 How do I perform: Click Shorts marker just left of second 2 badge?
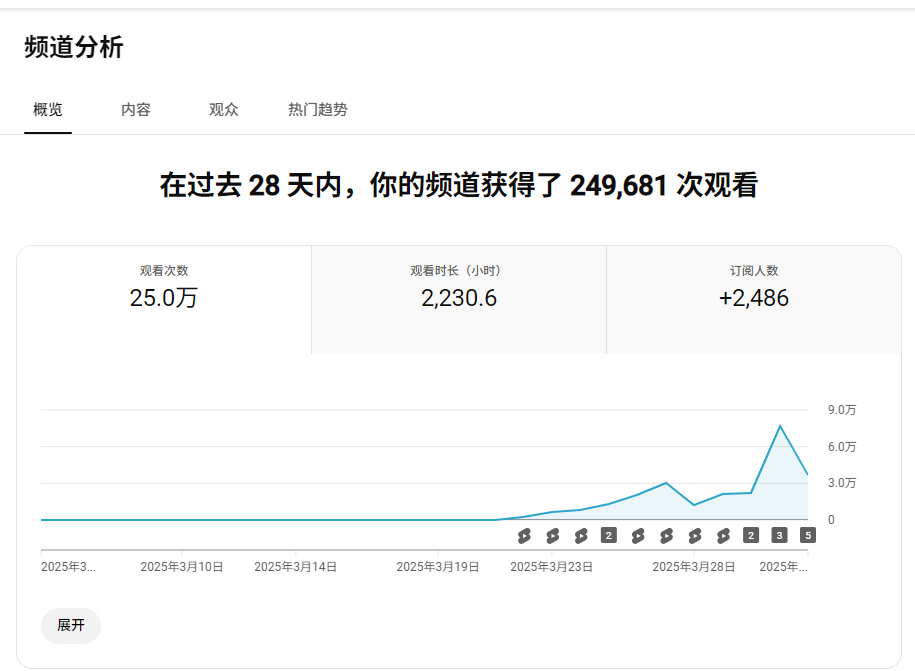tap(723, 536)
